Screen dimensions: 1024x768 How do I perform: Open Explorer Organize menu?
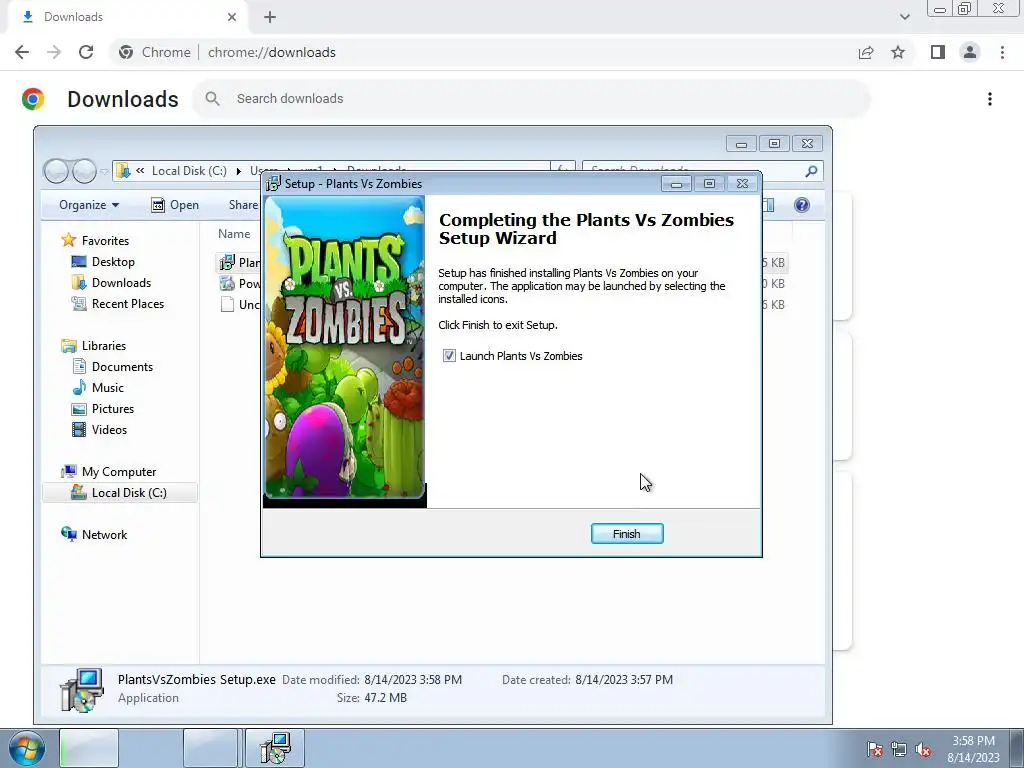(89, 205)
